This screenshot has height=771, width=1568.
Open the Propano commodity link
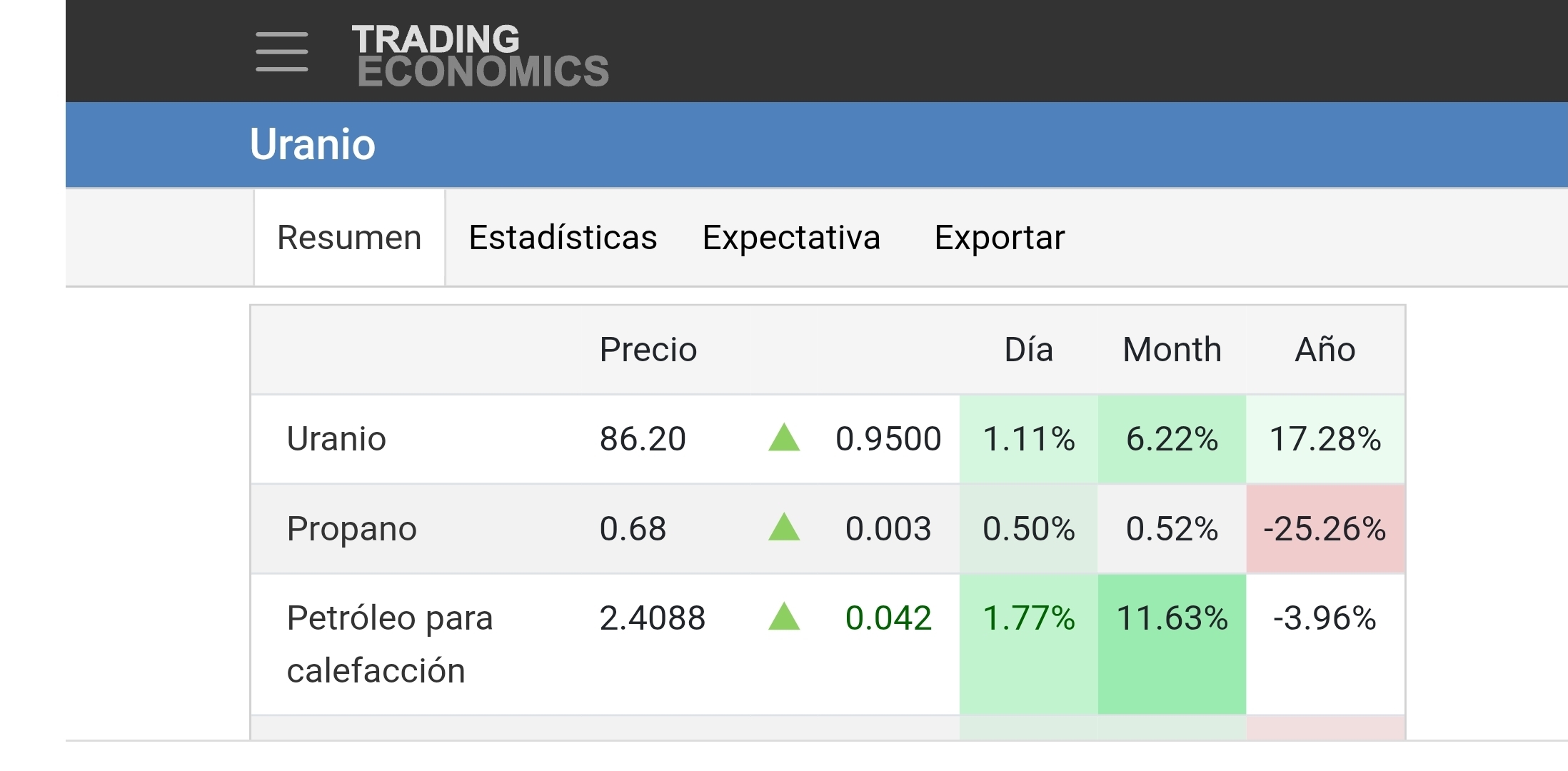click(x=352, y=529)
